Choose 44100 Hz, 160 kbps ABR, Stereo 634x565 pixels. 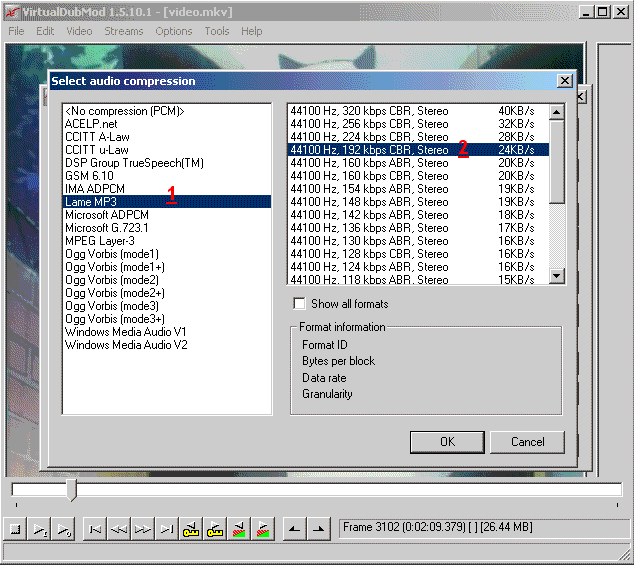pyautogui.click(x=418, y=163)
